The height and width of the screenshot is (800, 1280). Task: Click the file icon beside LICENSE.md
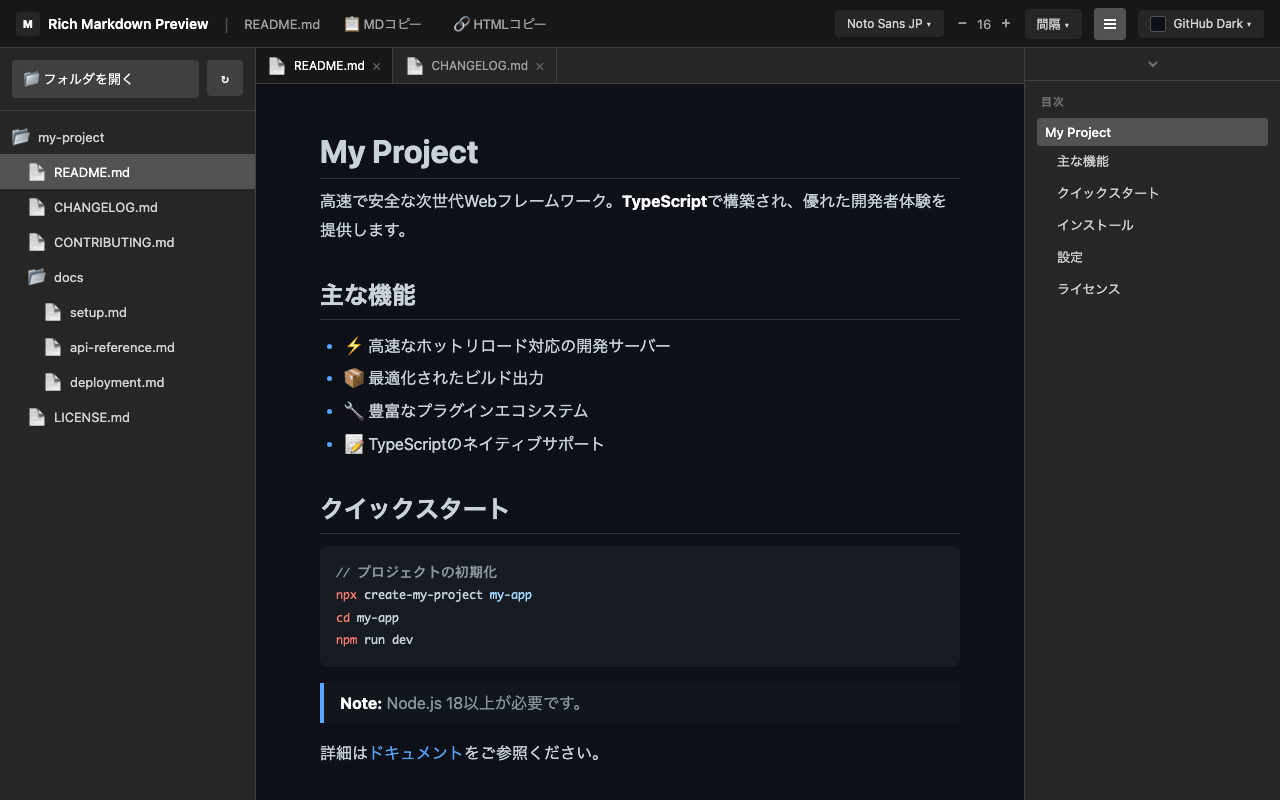[x=37, y=417]
